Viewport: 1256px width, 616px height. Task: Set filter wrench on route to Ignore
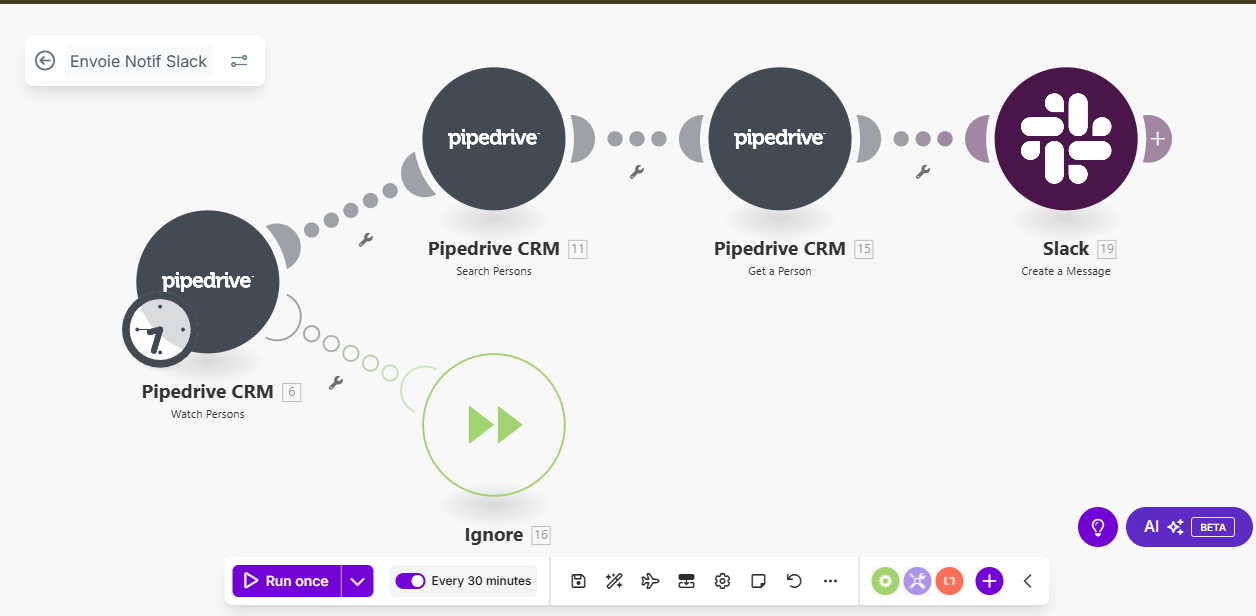(336, 382)
